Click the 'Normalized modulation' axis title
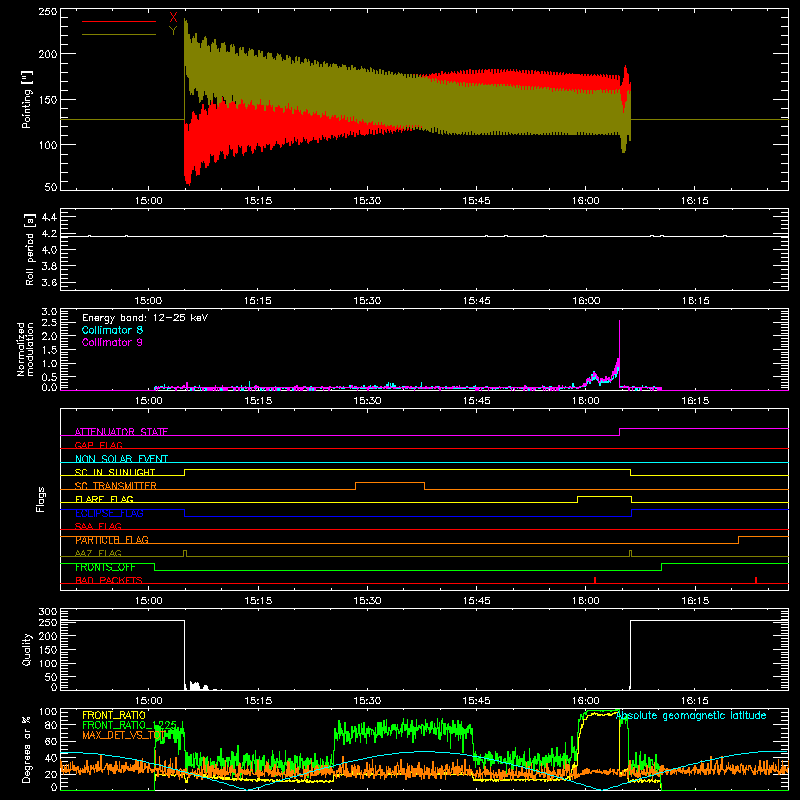 (x=25, y=349)
